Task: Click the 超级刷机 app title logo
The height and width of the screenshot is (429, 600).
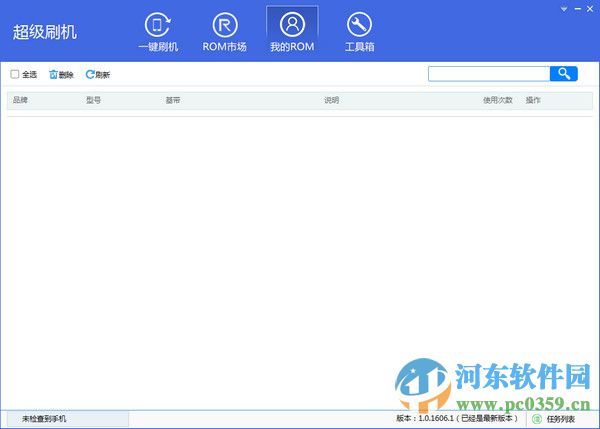Action: coord(45,32)
